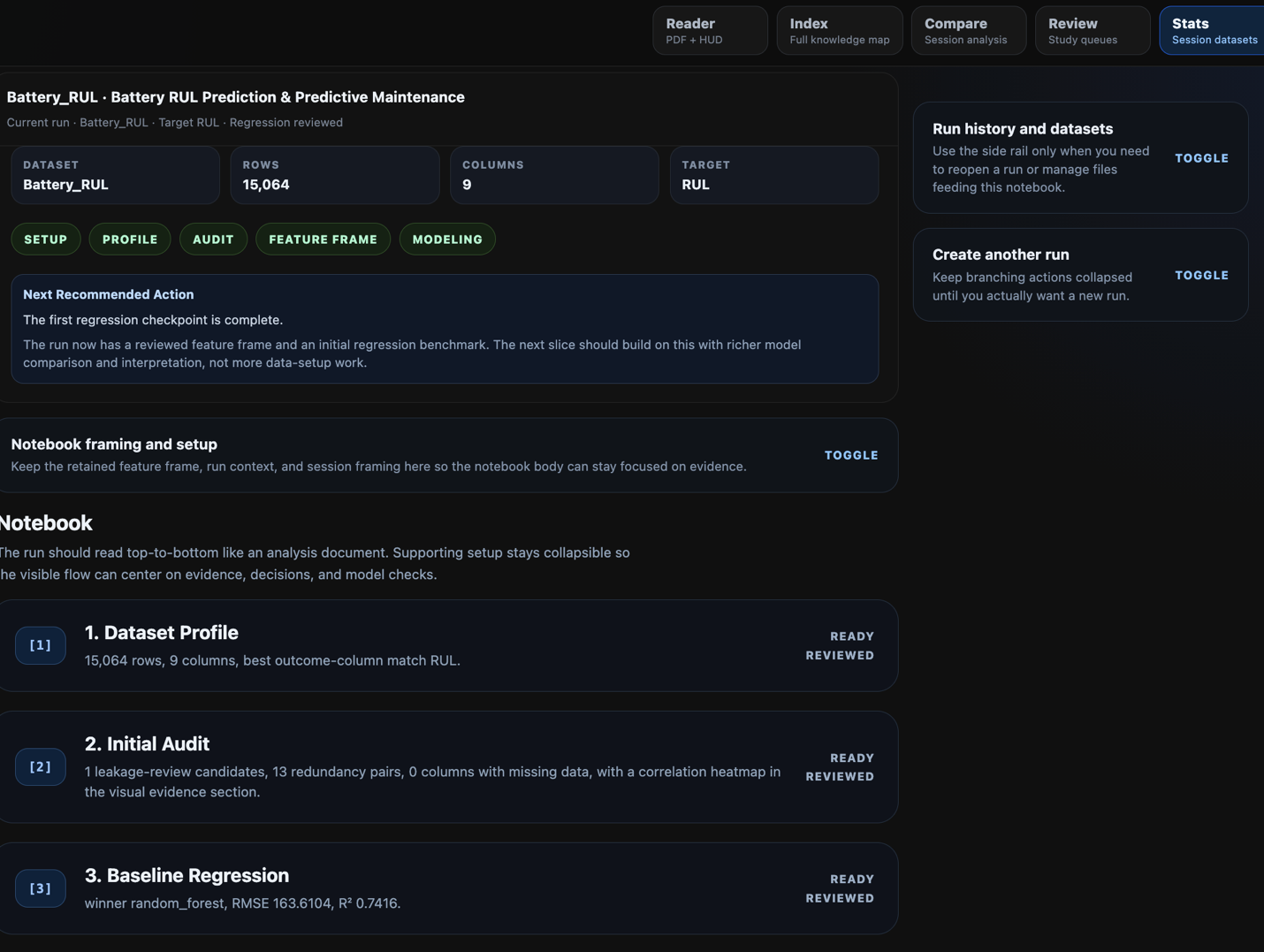Click the AUDIT stage pill
This screenshot has height=952, width=1264.
[x=213, y=240]
